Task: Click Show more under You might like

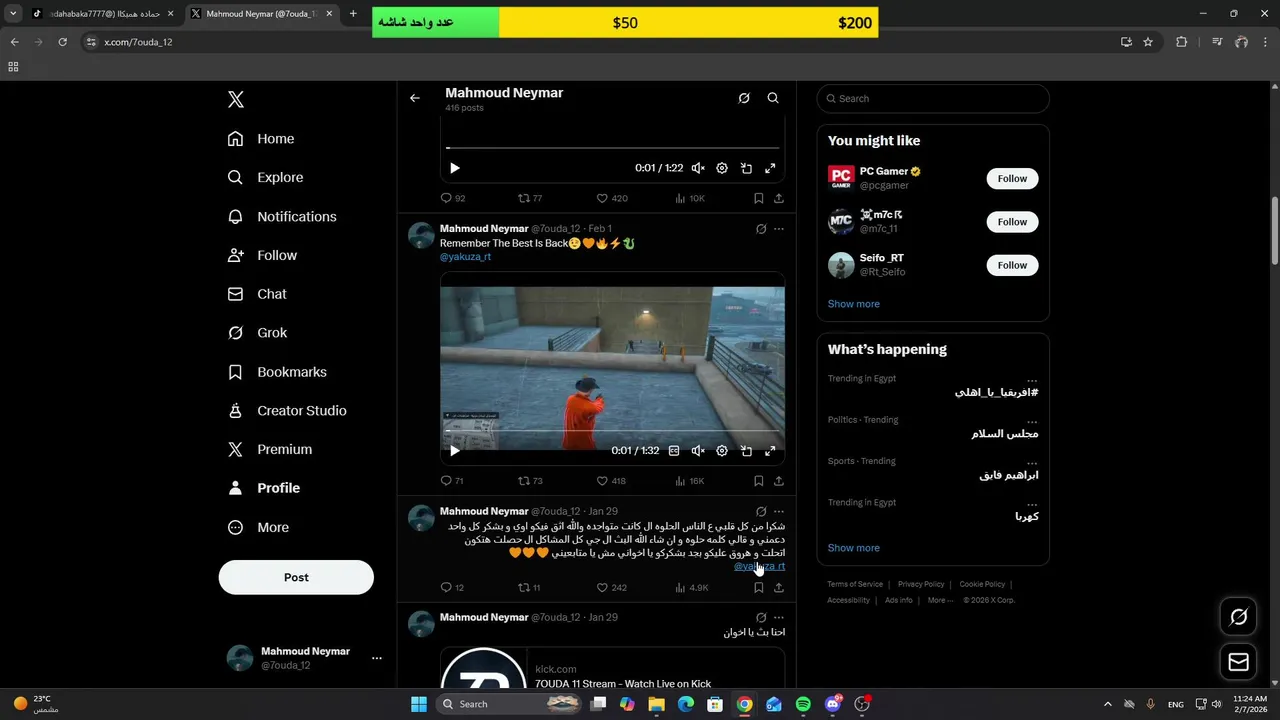Action: (x=854, y=304)
